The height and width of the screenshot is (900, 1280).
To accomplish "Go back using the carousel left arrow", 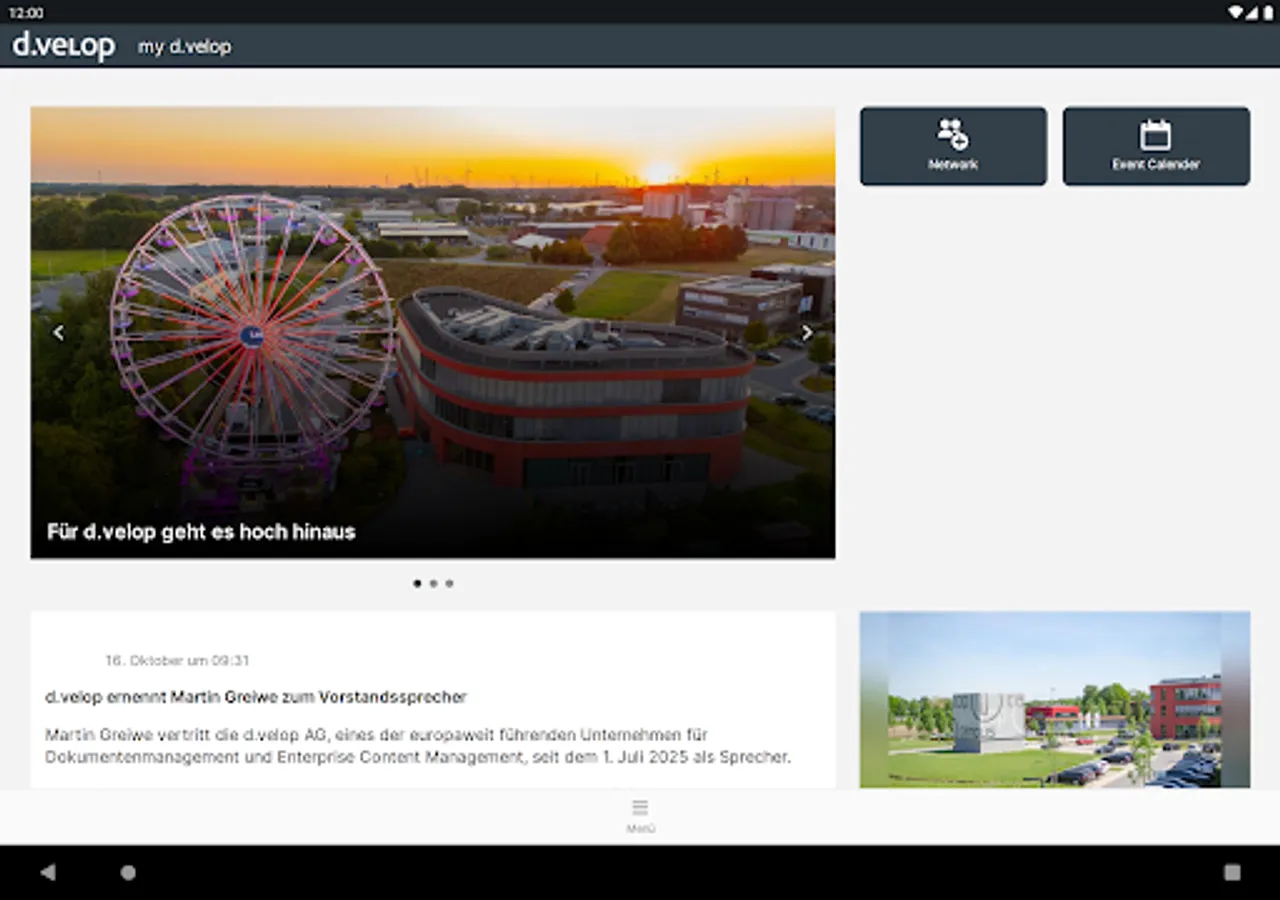I will (58, 332).
